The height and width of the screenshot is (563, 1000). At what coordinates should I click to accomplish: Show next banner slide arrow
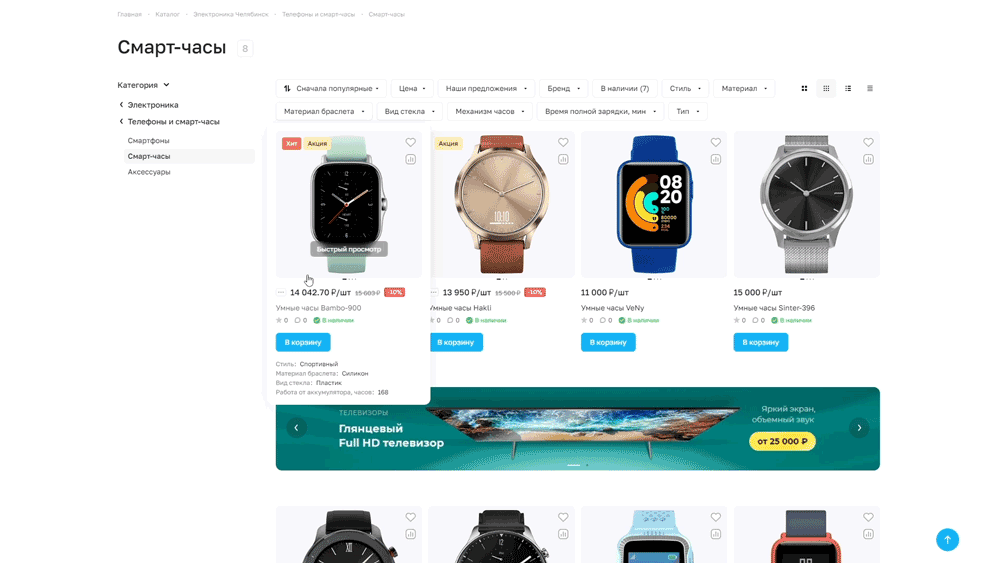859,428
